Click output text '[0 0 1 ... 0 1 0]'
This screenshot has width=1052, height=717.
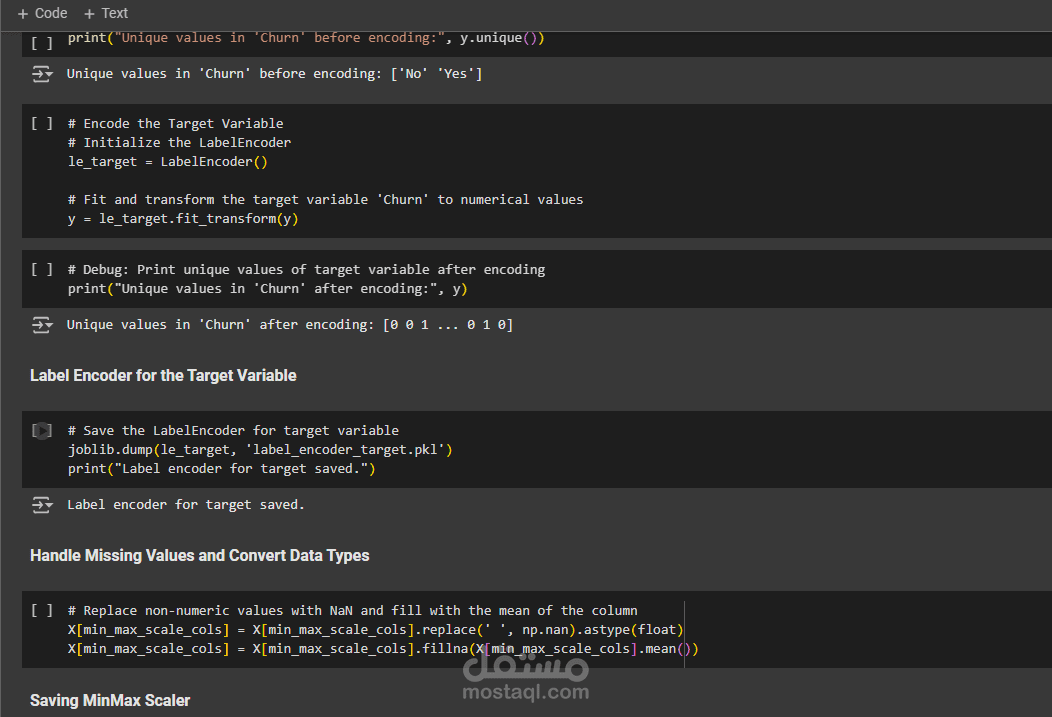[448, 325]
